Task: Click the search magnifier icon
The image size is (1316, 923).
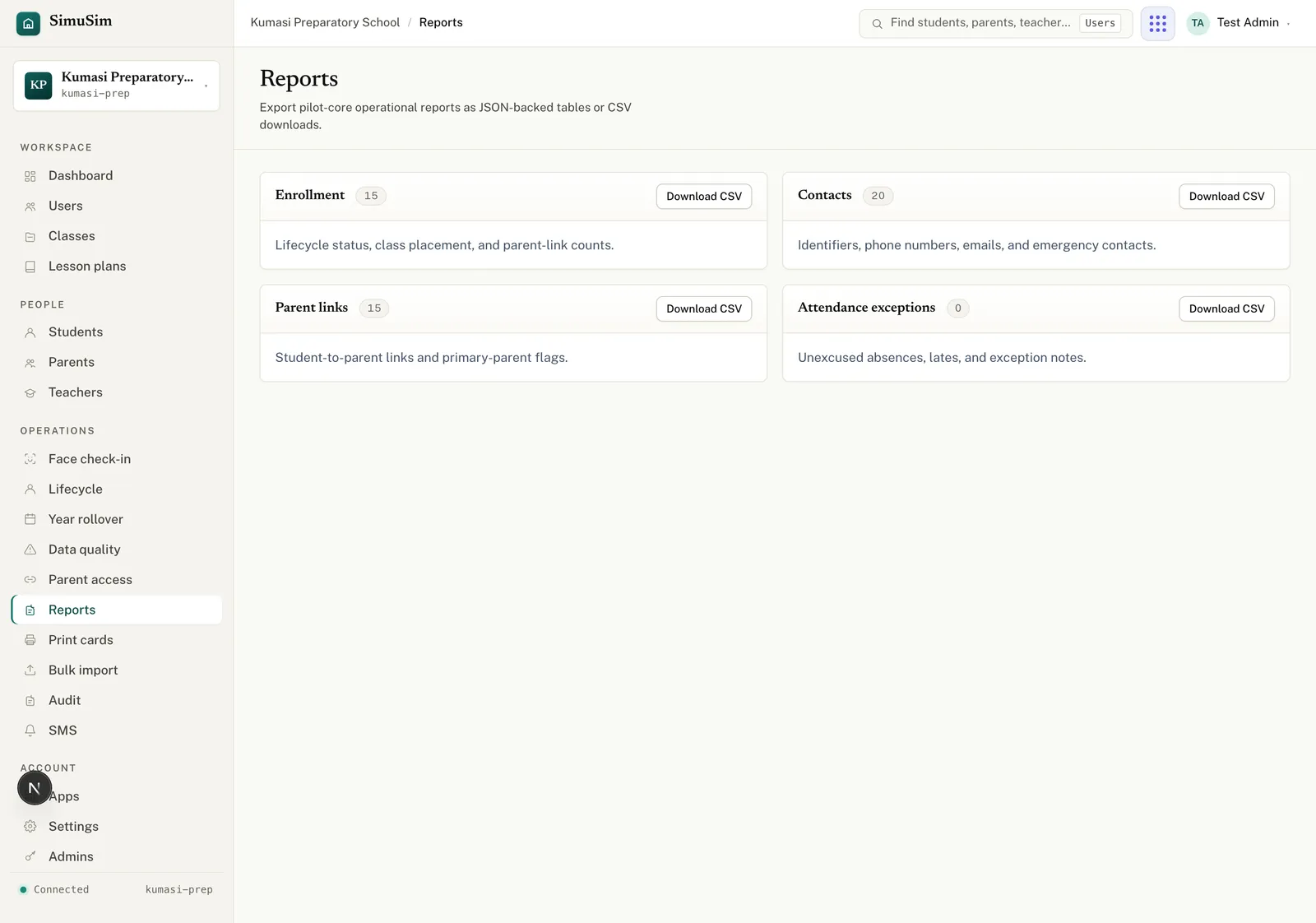Action: tap(877, 24)
